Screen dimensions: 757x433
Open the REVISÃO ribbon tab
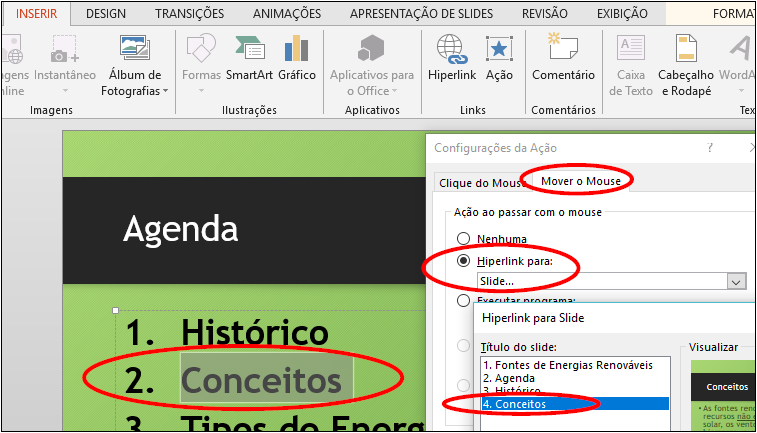pyautogui.click(x=545, y=14)
